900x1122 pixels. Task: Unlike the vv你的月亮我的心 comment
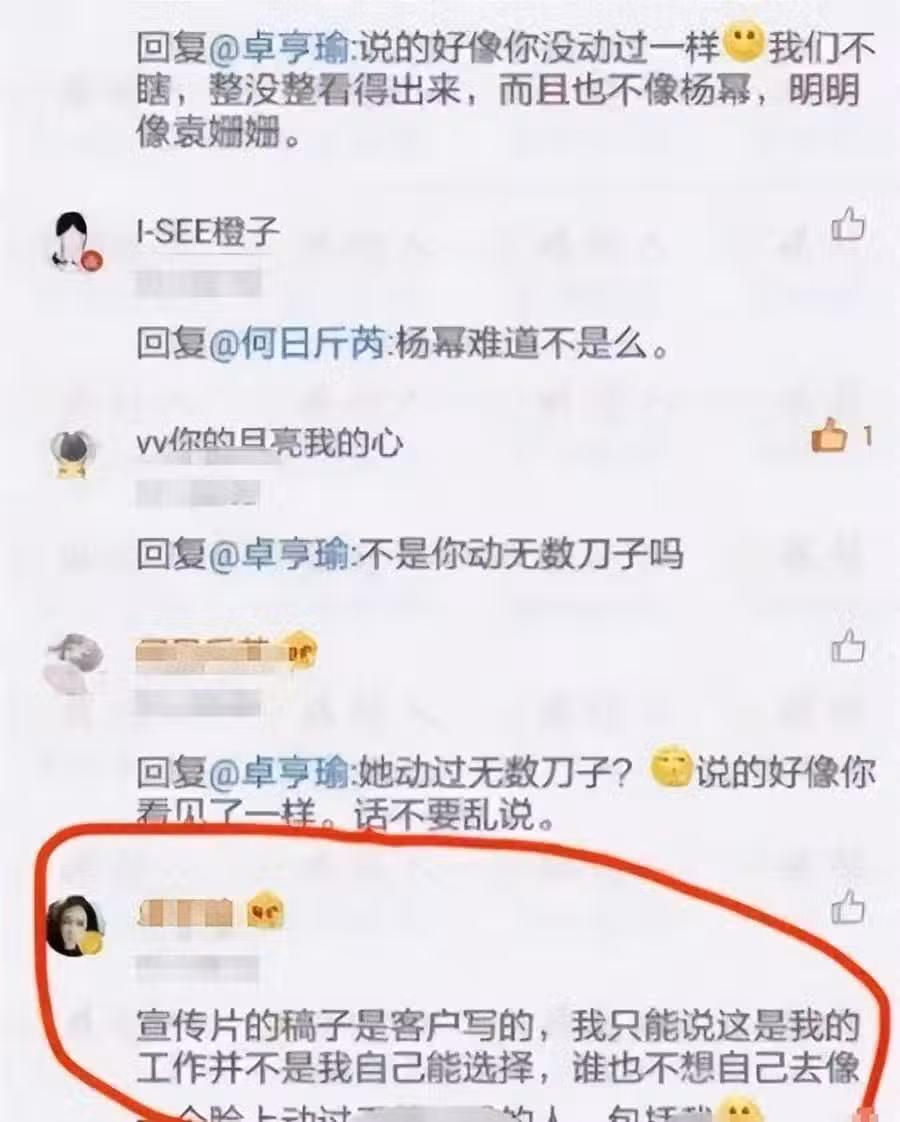[x=828, y=434]
